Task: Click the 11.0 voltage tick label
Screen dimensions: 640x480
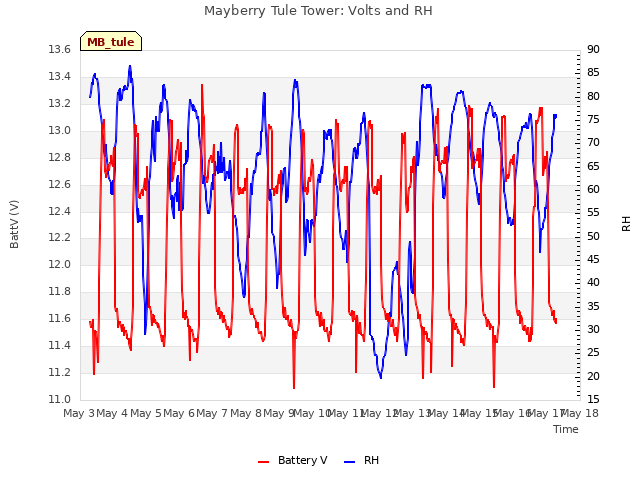Action: click(x=59, y=400)
